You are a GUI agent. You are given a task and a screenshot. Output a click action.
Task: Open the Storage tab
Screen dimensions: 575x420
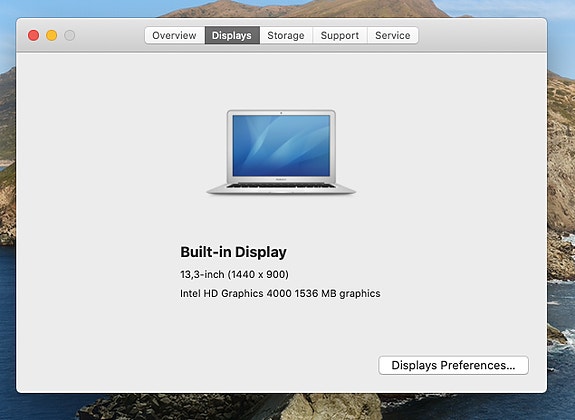point(286,35)
